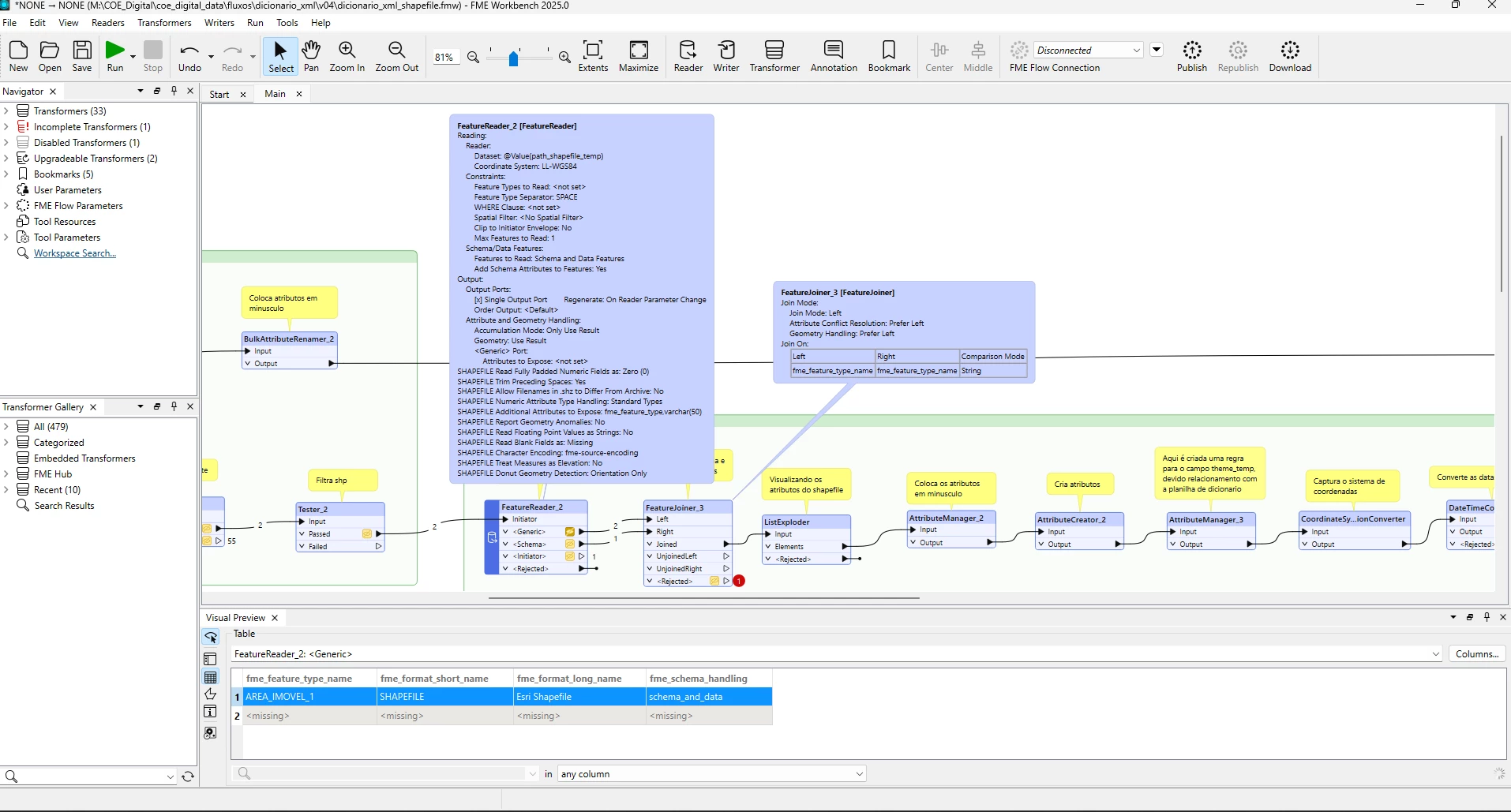
Task: Open the Workspace Search... link
Action: point(75,253)
